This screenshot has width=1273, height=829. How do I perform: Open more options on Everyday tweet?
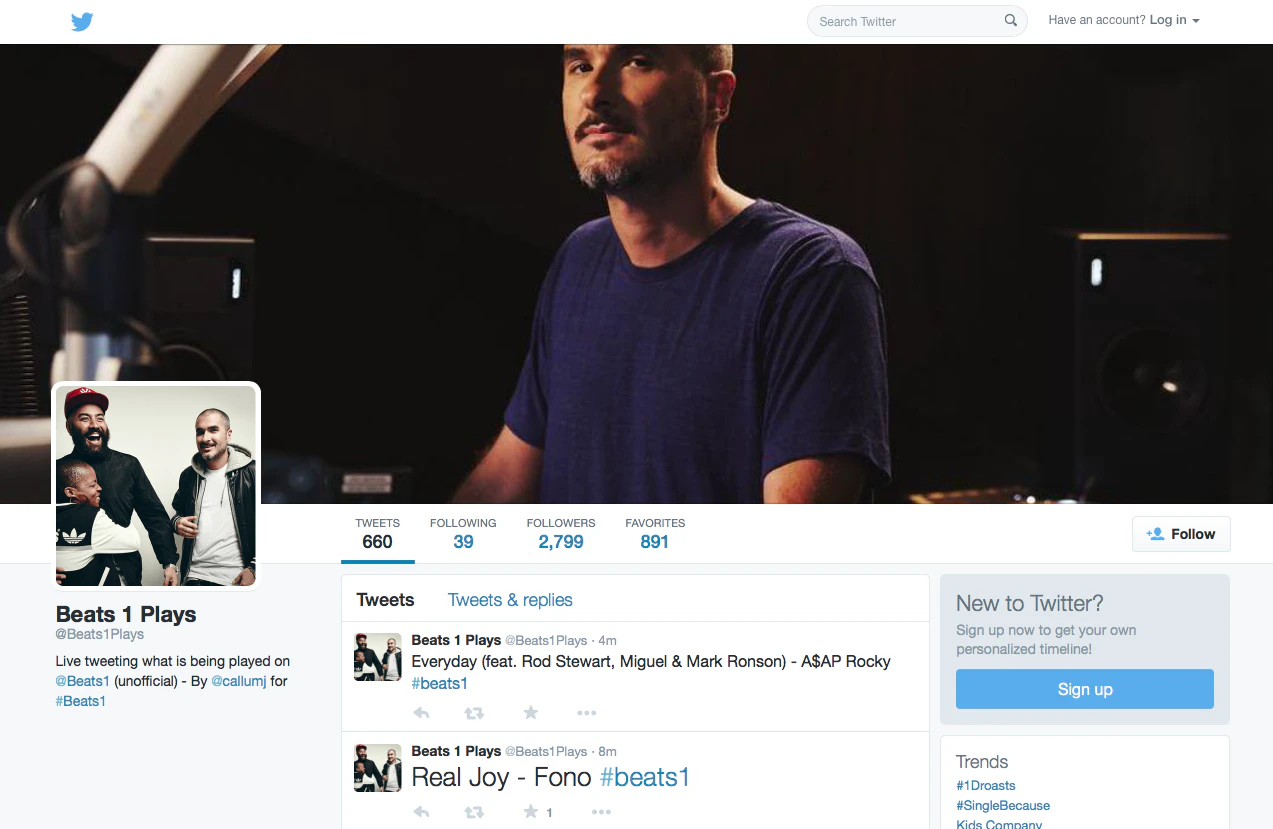coord(587,713)
